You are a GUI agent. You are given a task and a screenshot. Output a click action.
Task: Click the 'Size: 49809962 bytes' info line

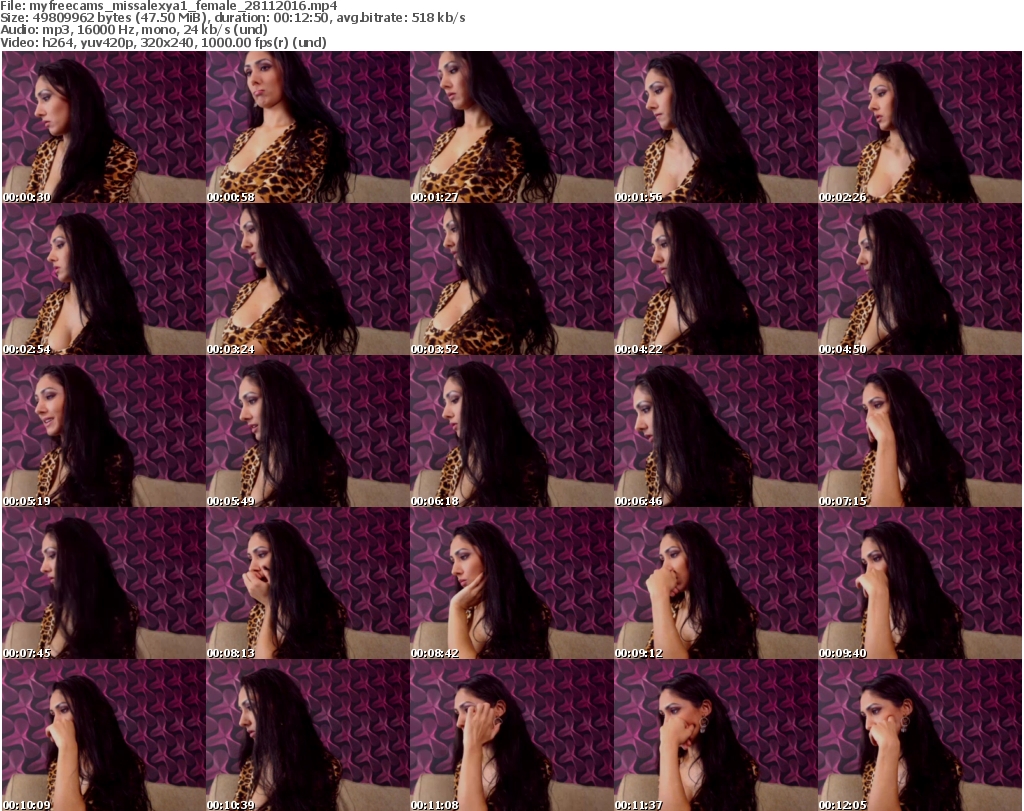232,18
